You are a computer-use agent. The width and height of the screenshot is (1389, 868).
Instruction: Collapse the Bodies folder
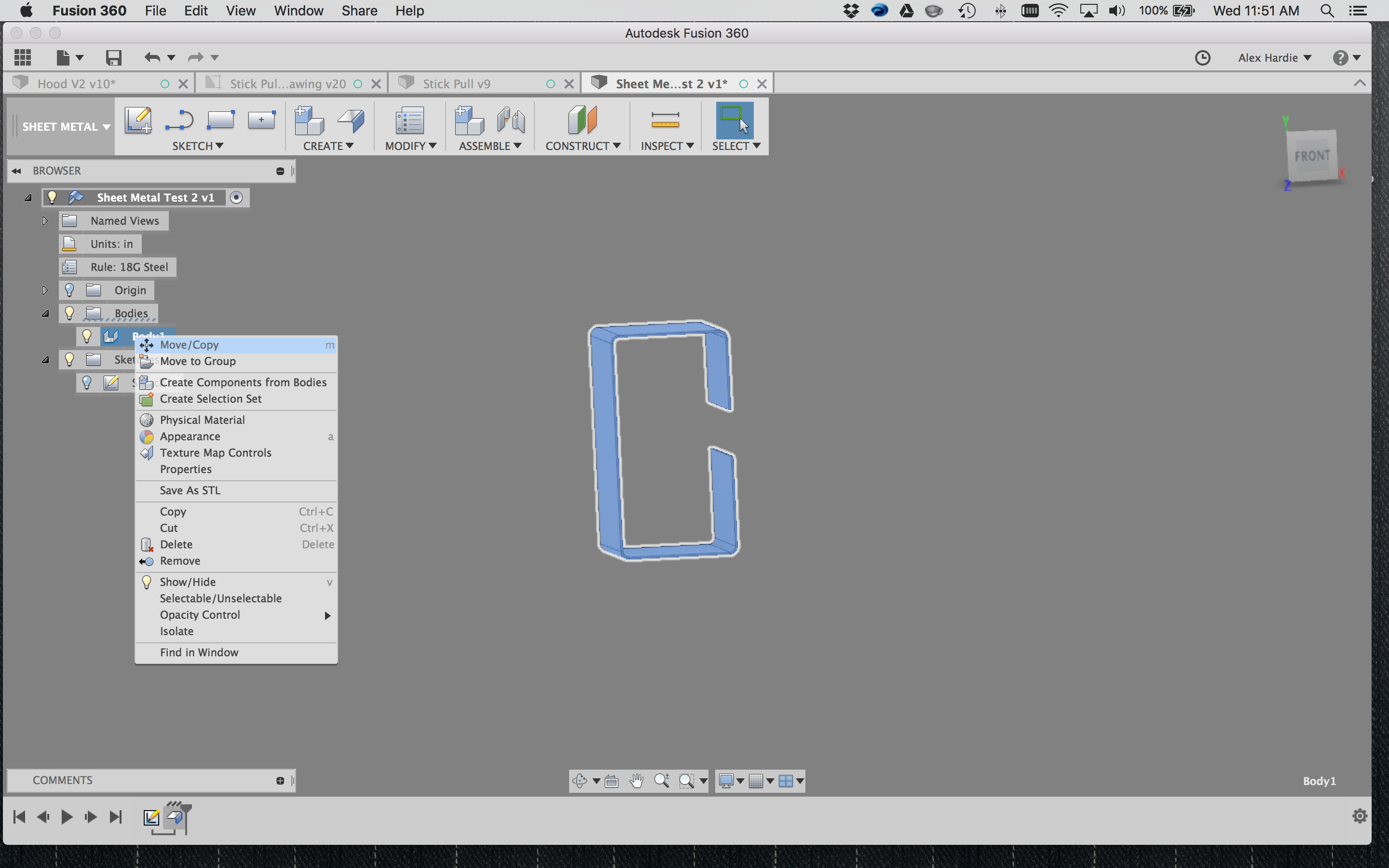point(45,313)
